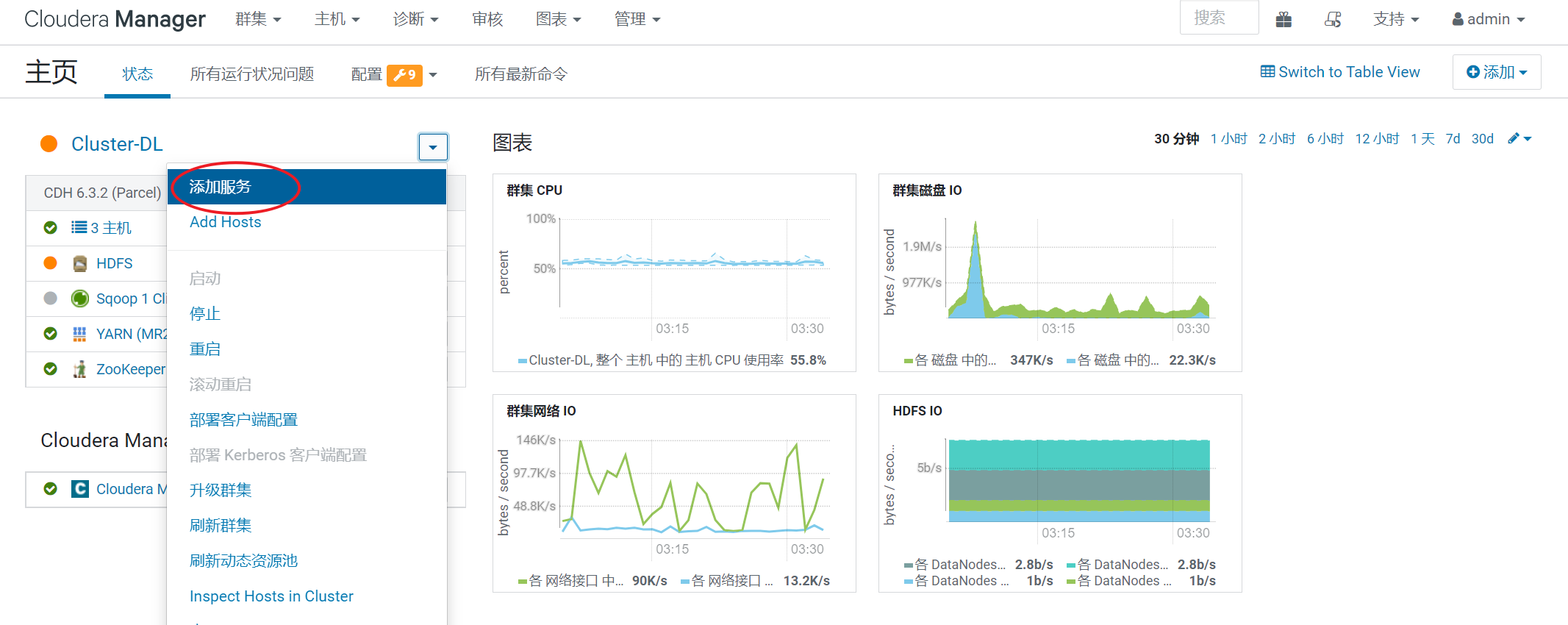Set chart time range to 7d
The height and width of the screenshot is (625, 1568).
coord(1453,139)
